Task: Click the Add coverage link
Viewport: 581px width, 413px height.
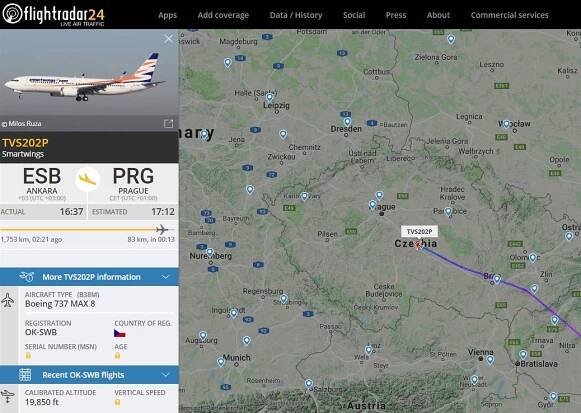Action: point(223,15)
